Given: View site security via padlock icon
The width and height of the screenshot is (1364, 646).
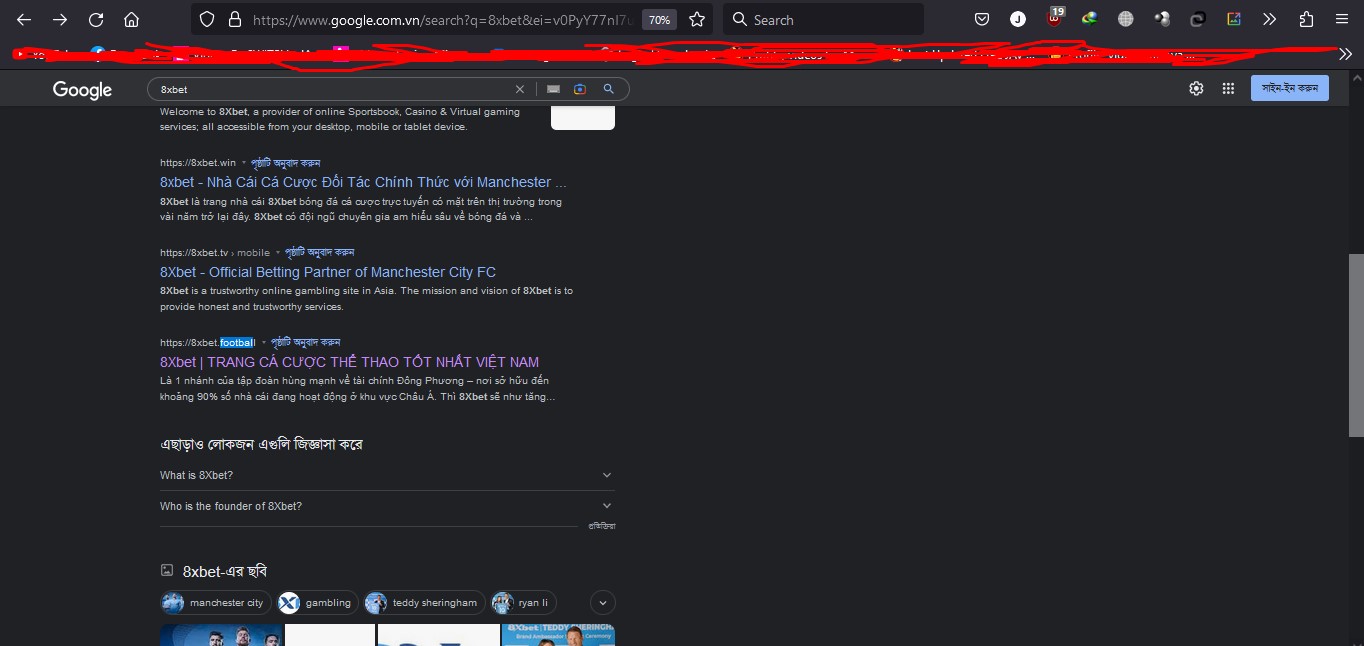Looking at the screenshot, I should click(x=235, y=19).
